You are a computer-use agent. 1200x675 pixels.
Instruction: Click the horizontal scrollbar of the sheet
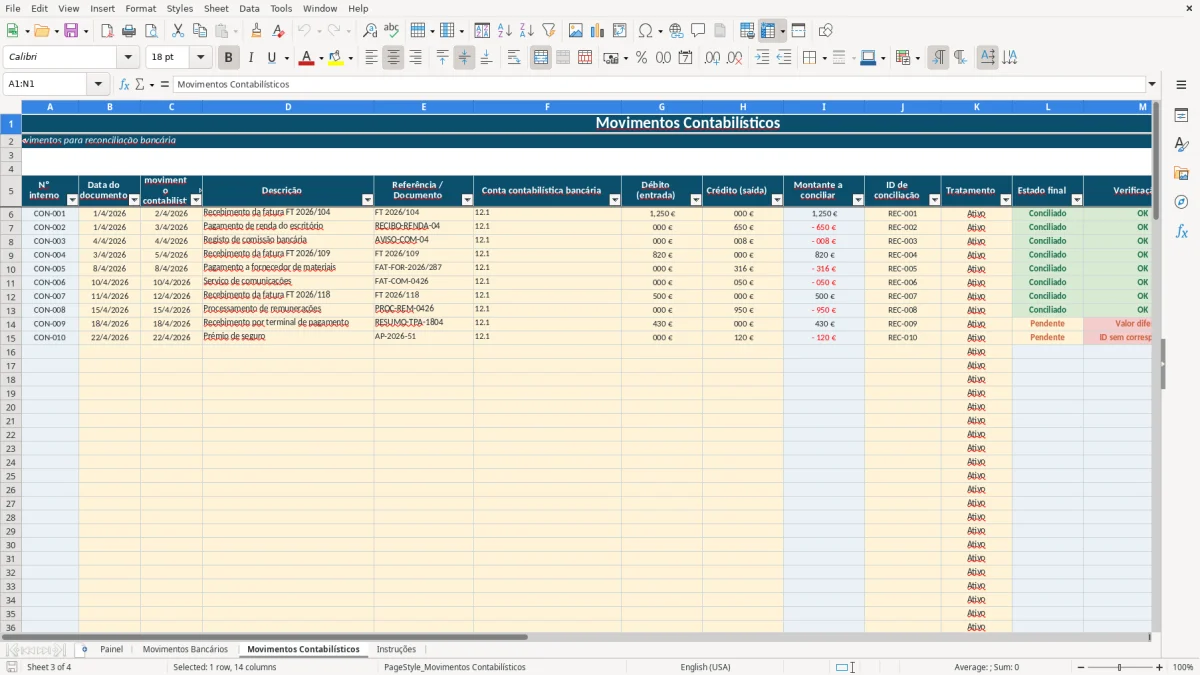click(x=265, y=636)
